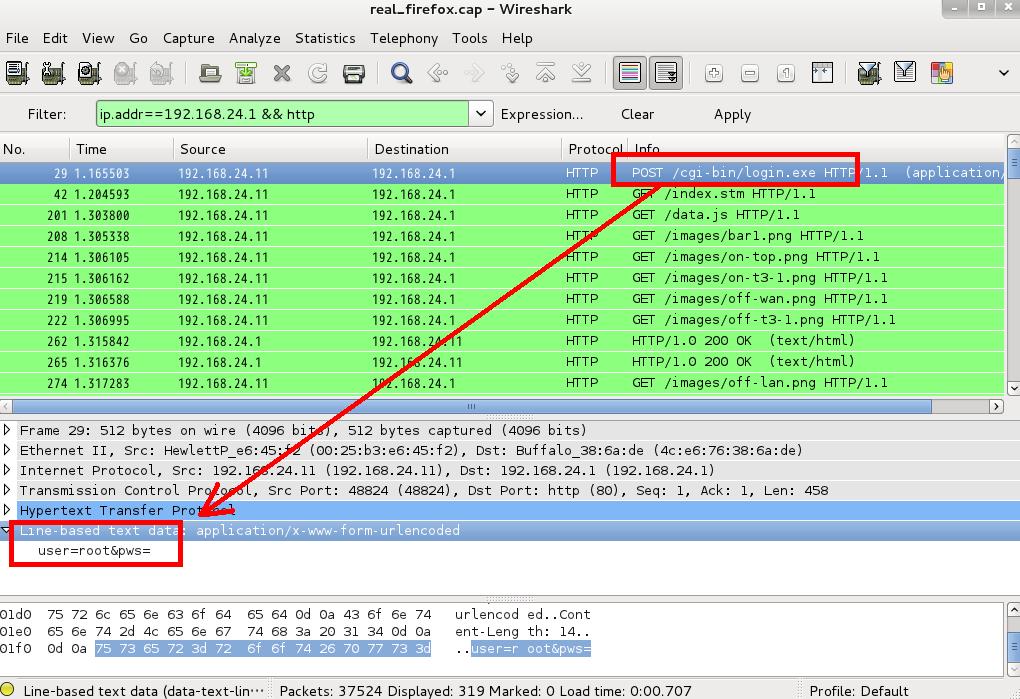The image size is (1020, 699).
Task: Sort by the Source column header
Action: pyautogui.click(x=271, y=149)
